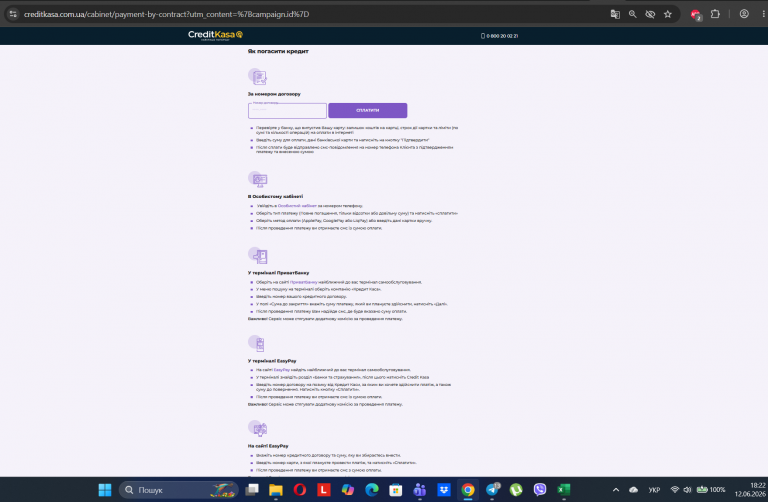
Task: Open the zoom magnifier icon in address bar
Action: tap(633, 14)
